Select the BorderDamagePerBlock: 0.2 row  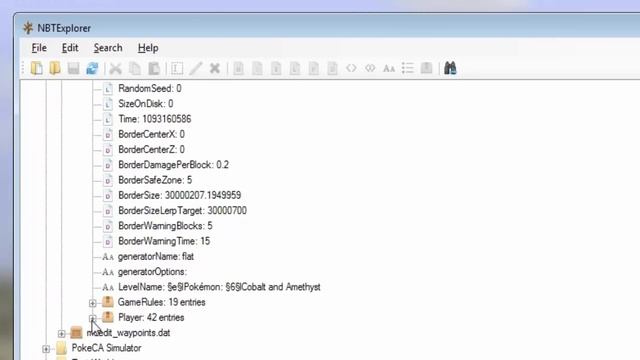(x=173, y=164)
